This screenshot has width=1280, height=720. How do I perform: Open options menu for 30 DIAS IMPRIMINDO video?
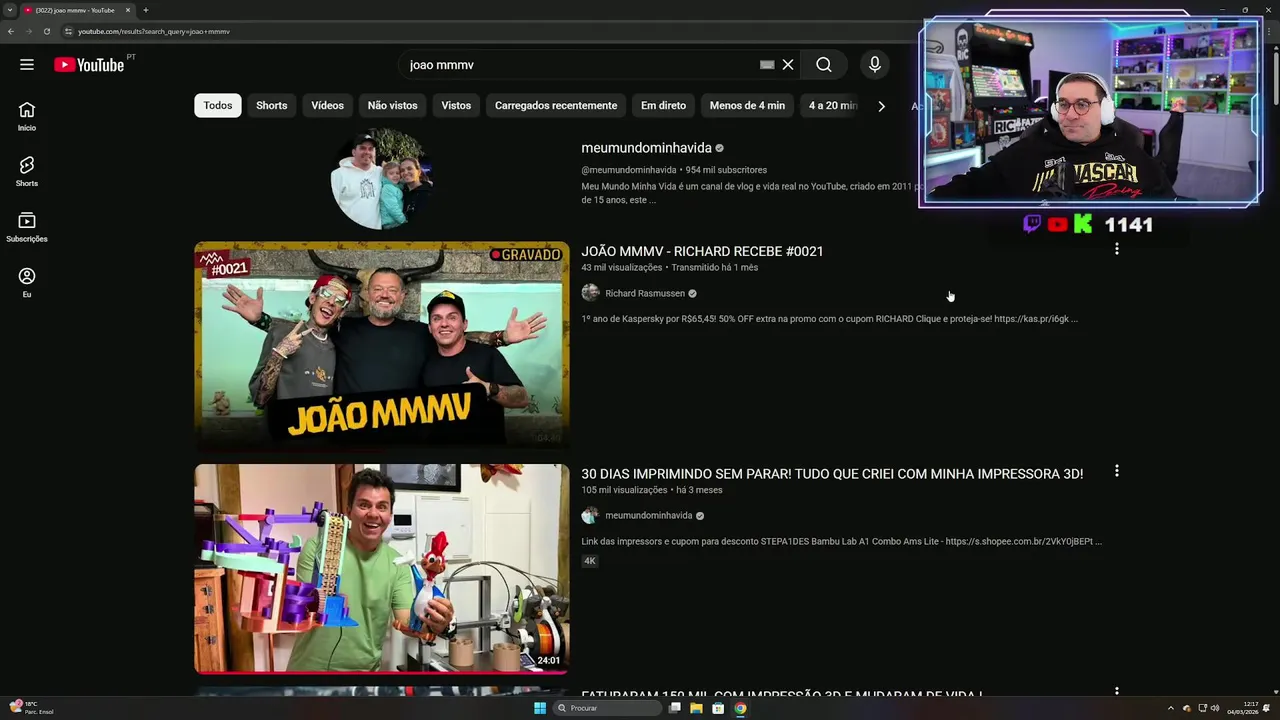tap(1117, 471)
